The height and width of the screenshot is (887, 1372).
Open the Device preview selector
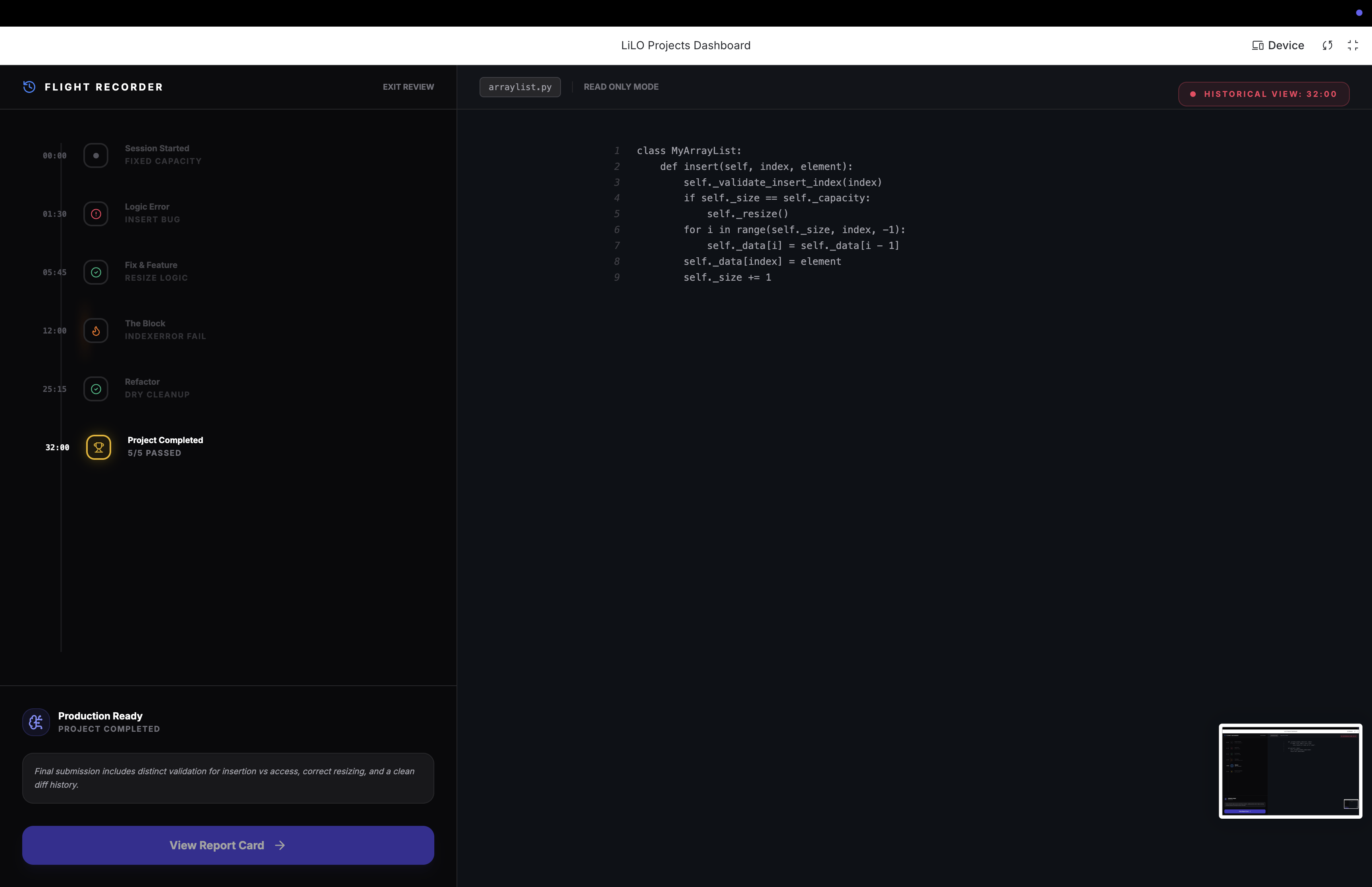pos(1278,46)
